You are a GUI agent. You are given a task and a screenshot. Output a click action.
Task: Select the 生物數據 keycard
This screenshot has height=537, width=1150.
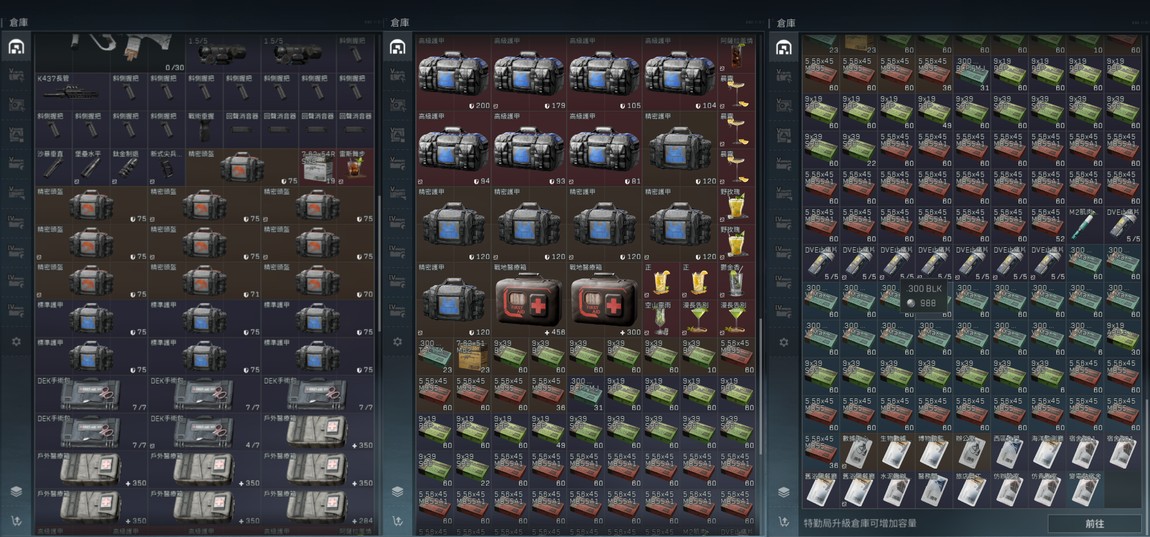896,452
